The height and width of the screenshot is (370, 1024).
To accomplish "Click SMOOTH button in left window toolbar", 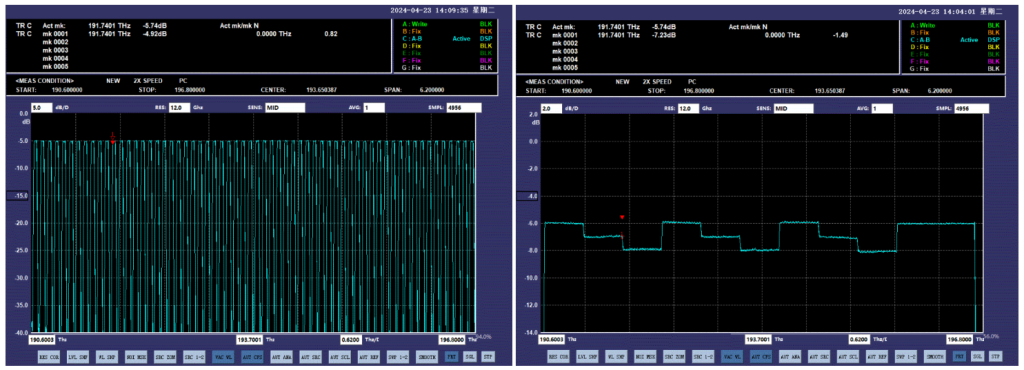I will tap(427, 357).
